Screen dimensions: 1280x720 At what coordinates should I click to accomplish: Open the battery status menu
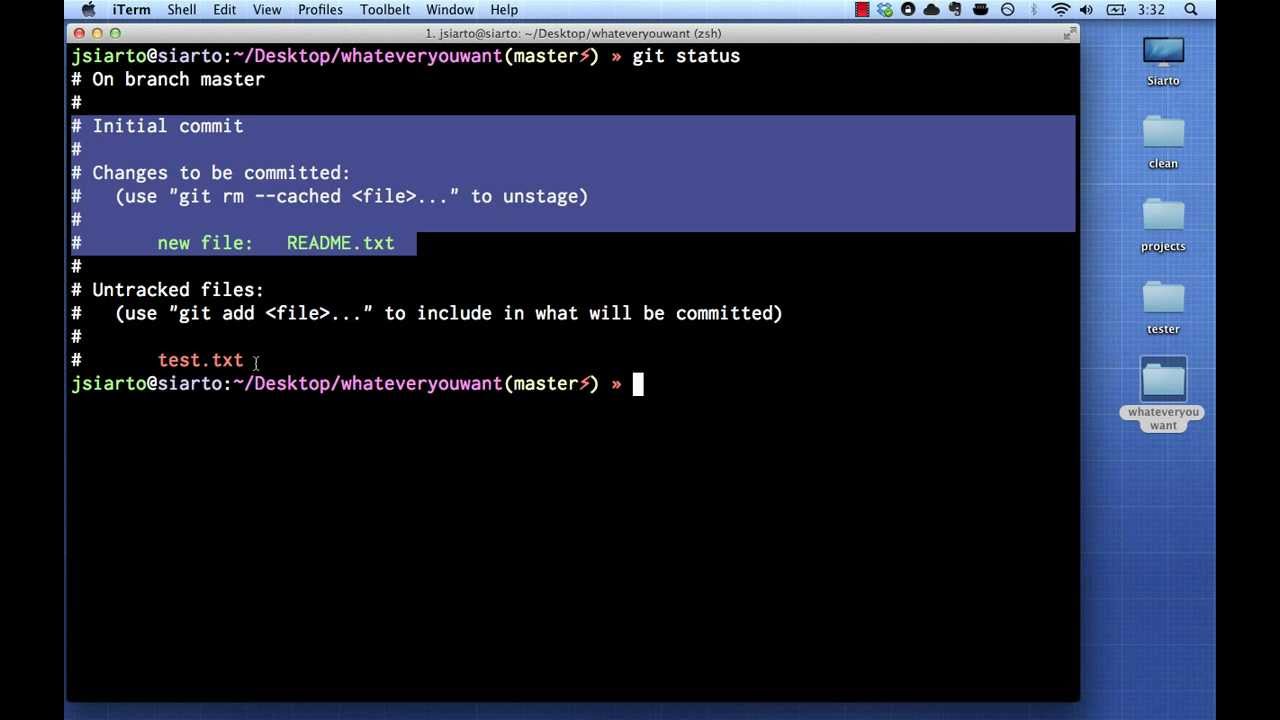[1117, 10]
